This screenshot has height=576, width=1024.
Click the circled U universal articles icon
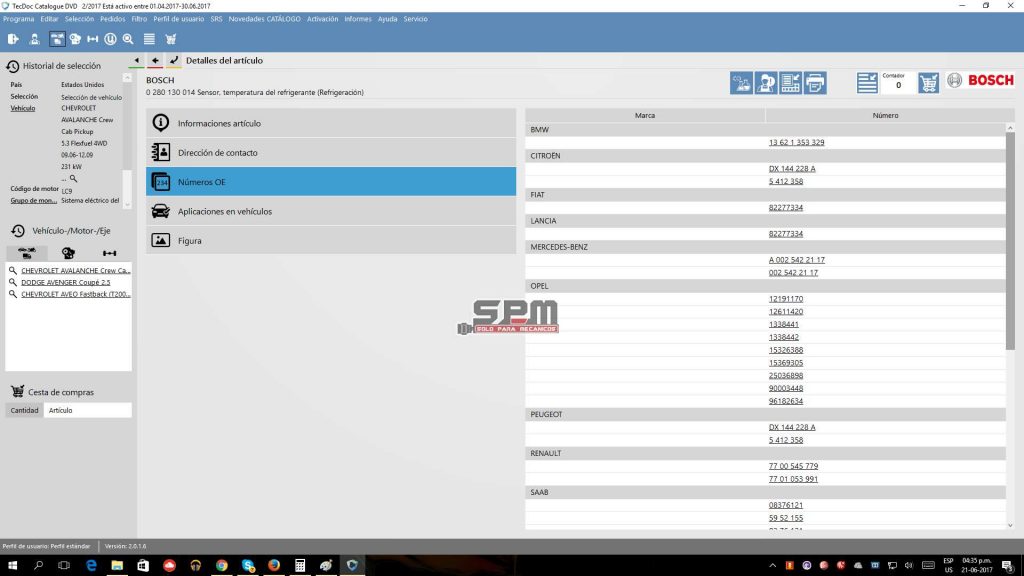tap(110, 39)
